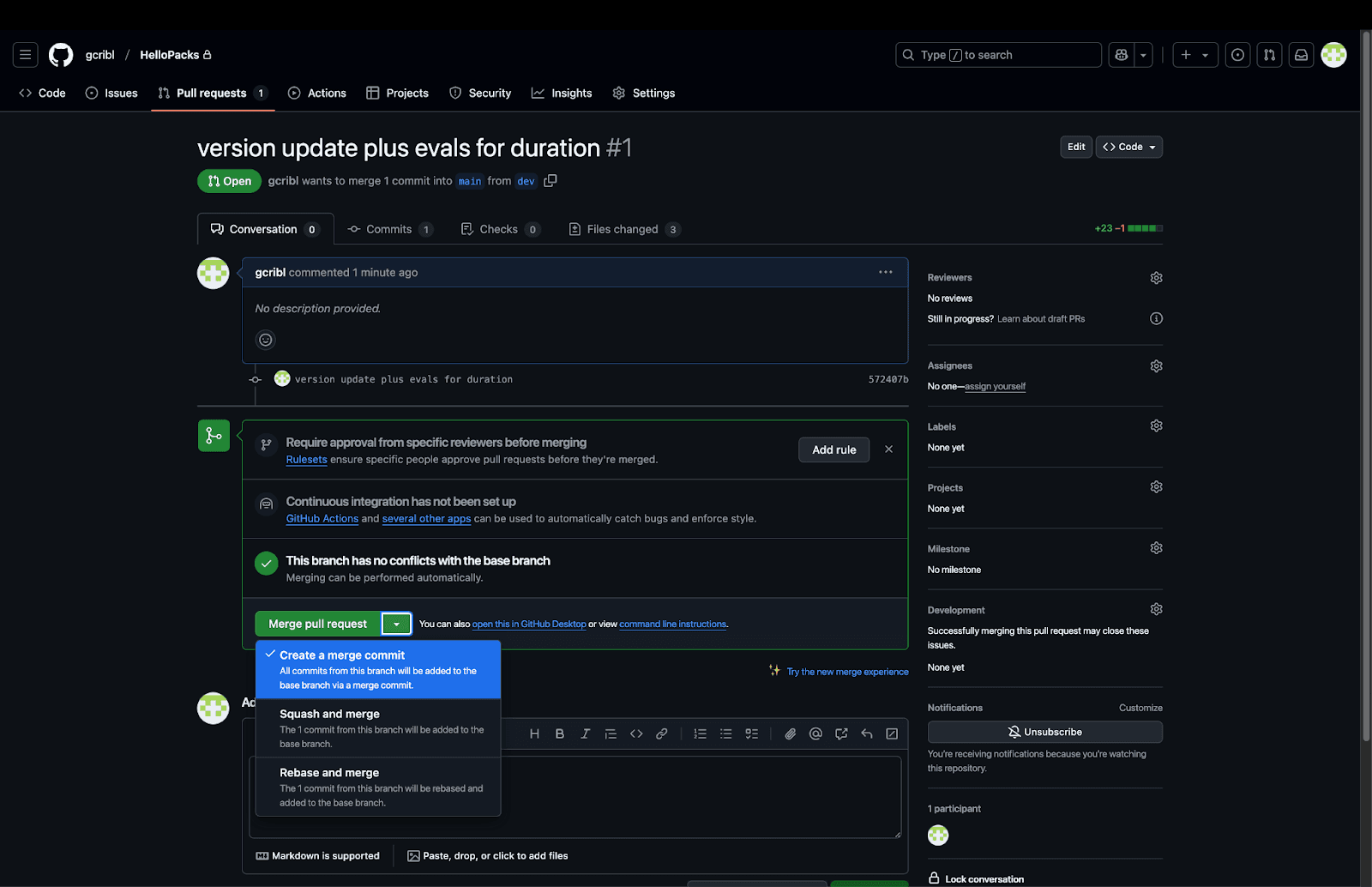Screen dimensions: 1372x887
Task: Switch to the Files changed tab
Action: tap(623, 229)
